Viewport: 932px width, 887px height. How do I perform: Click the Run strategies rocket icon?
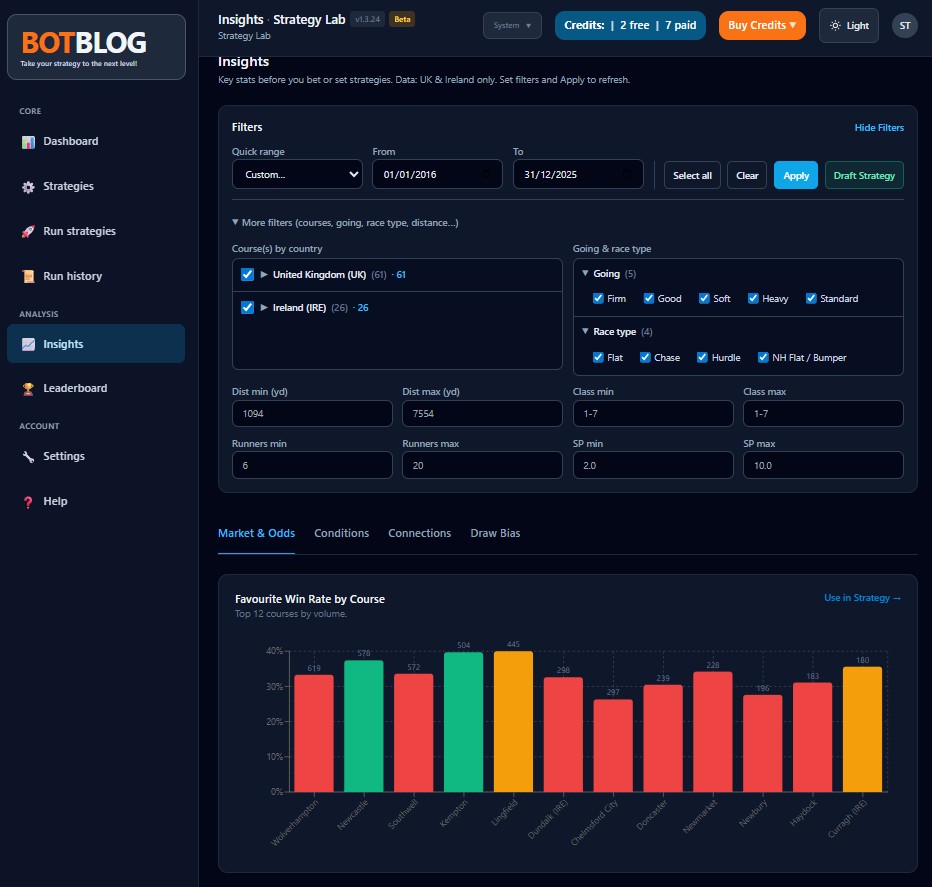click(30, 231)
